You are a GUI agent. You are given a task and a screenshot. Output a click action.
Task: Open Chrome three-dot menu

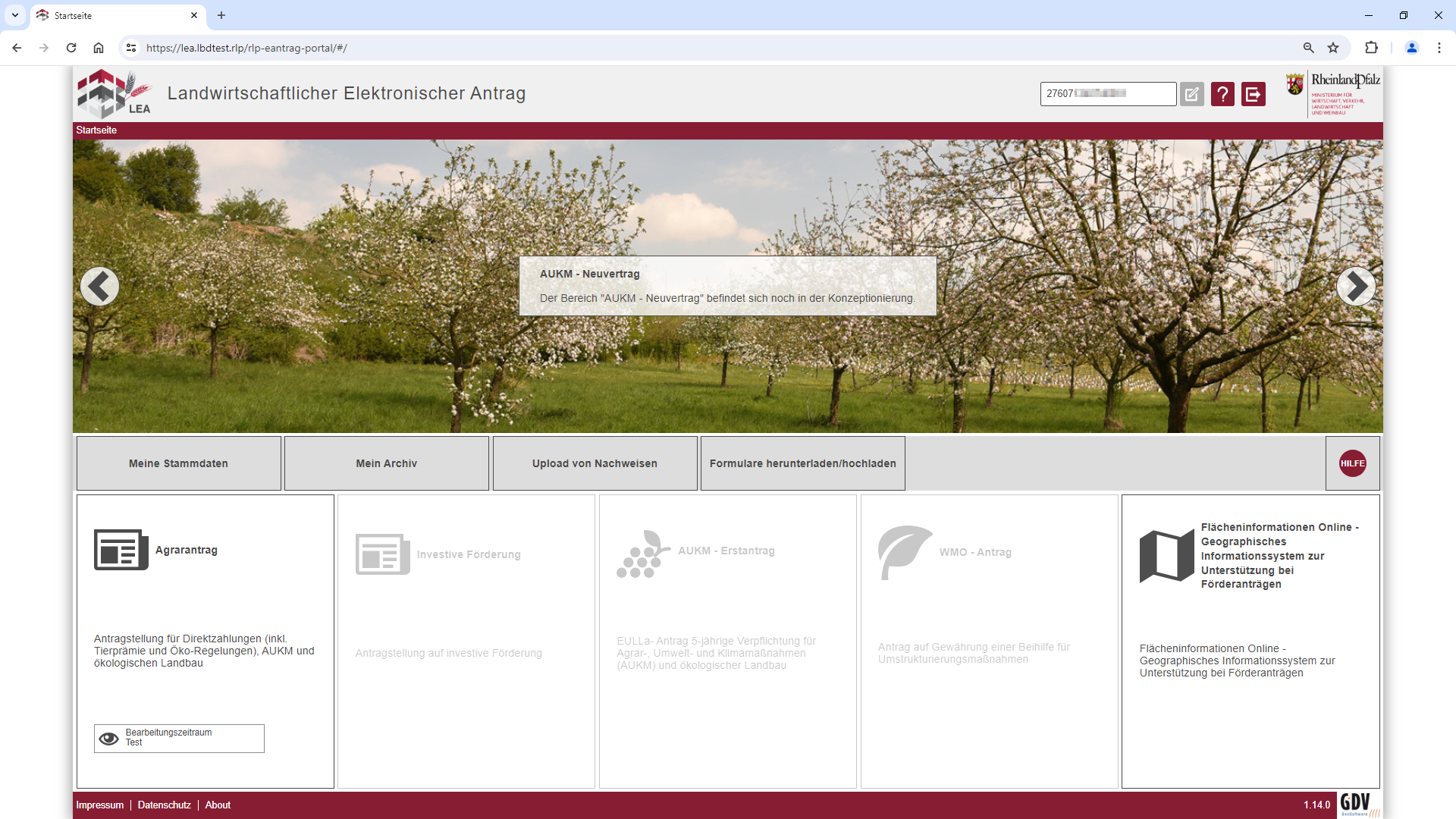(1439, 48)
